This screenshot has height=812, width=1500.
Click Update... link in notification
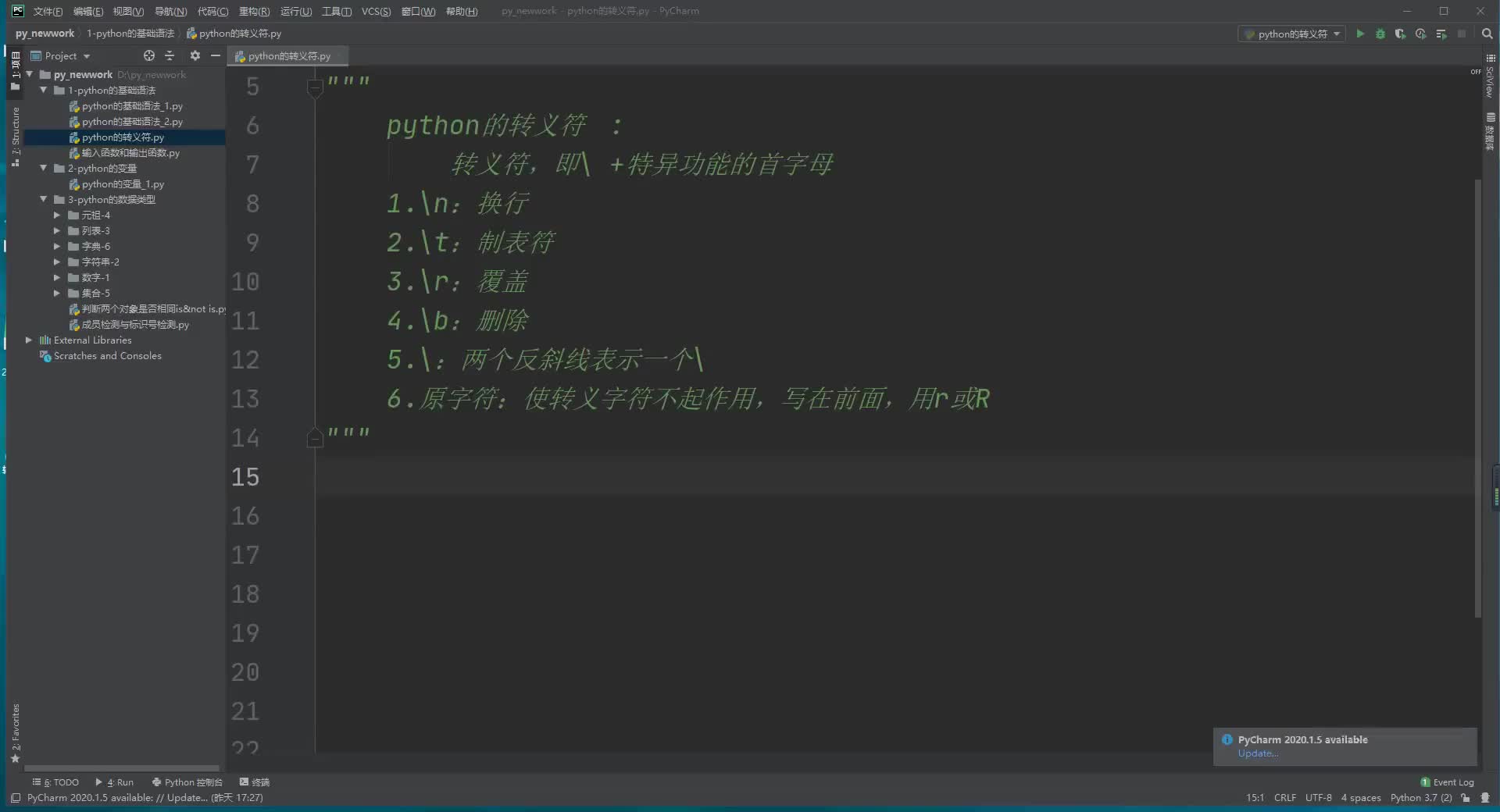coord(1258,753)
